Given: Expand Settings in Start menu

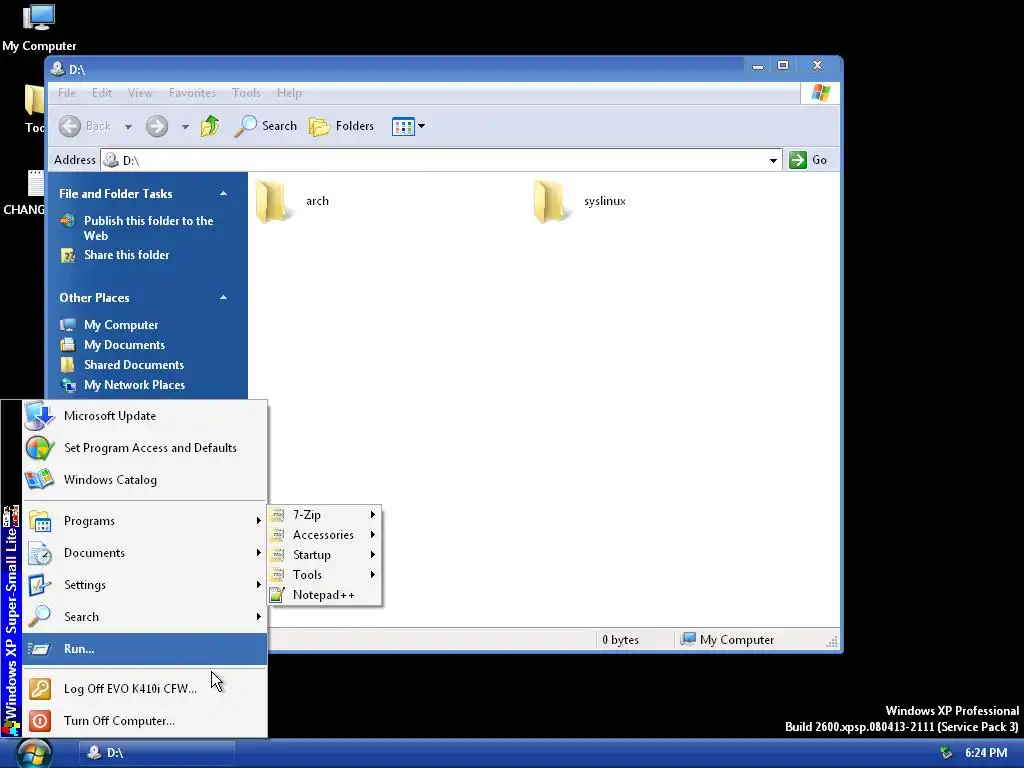Looking at the screenshot, I should pos(145,585).
